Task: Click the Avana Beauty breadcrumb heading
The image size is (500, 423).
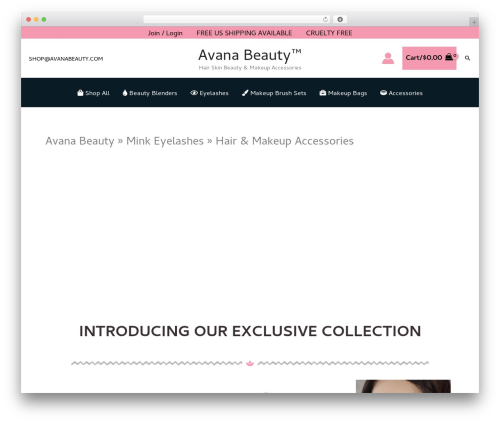Action: point(199,141)
